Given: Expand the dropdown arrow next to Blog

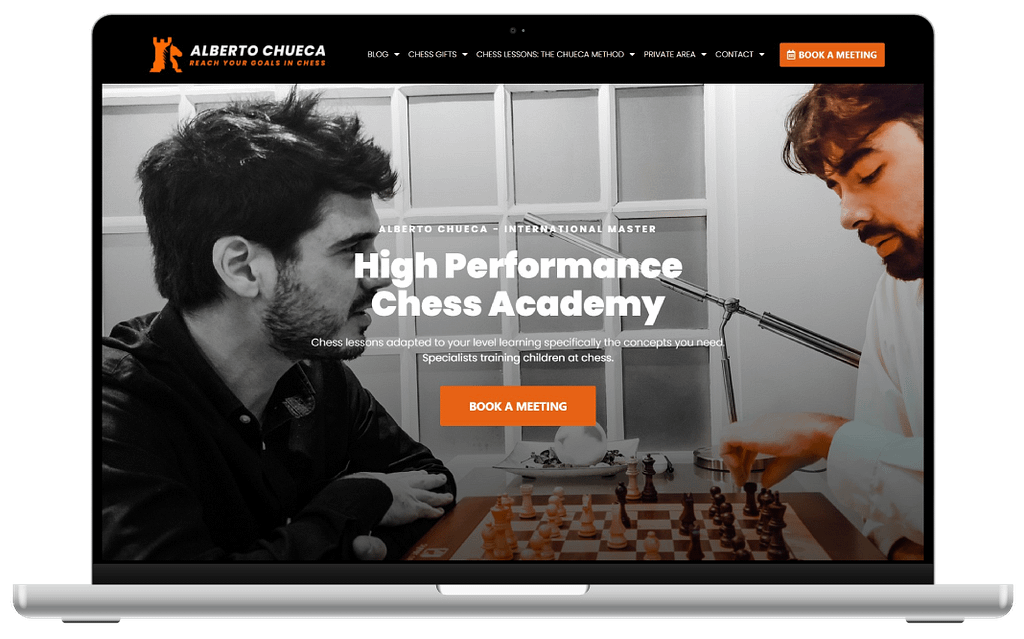Looking at the screenshot, I should 396,55.
